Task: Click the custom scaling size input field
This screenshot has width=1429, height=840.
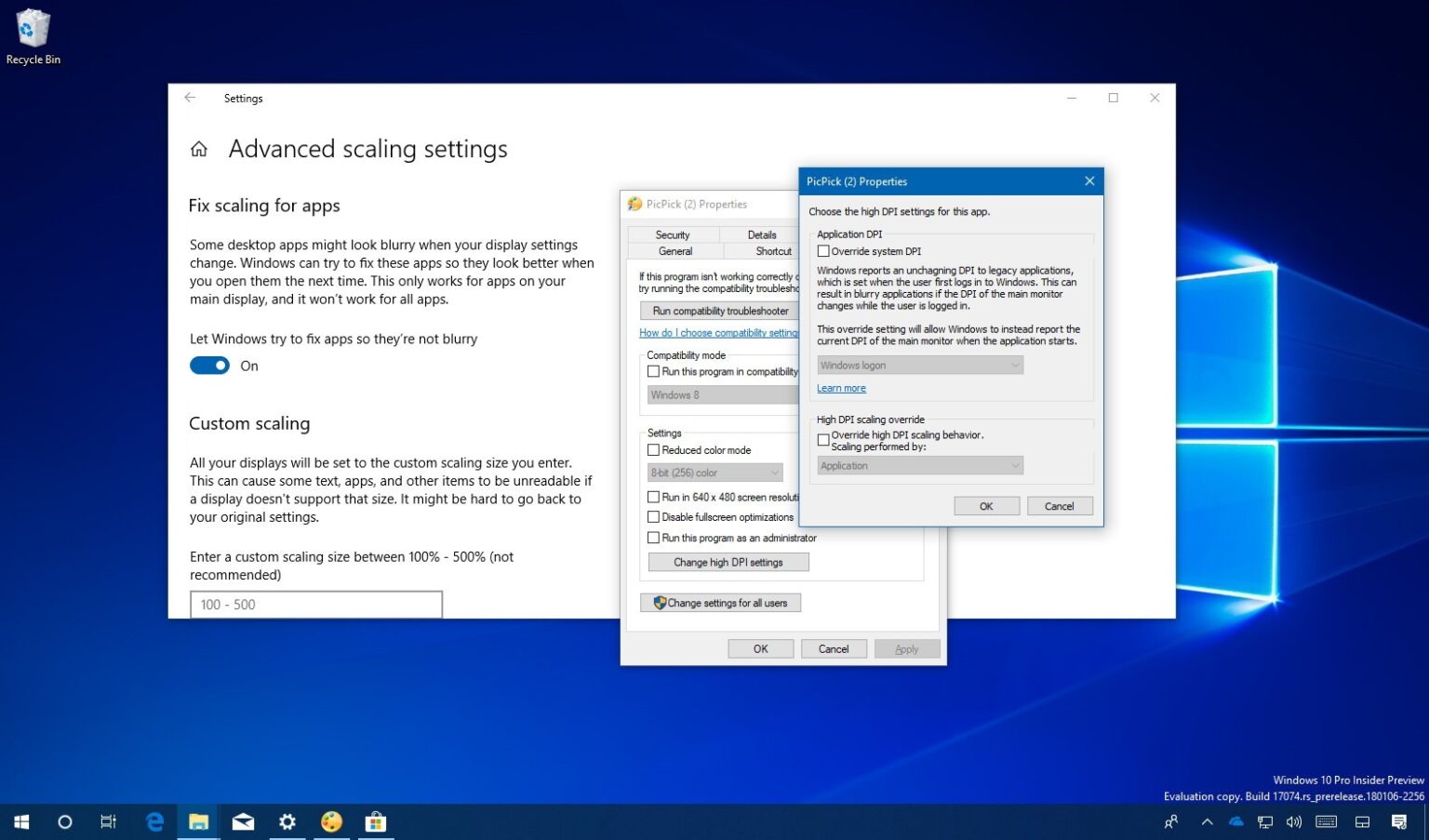Action: (x=315, y=605)
